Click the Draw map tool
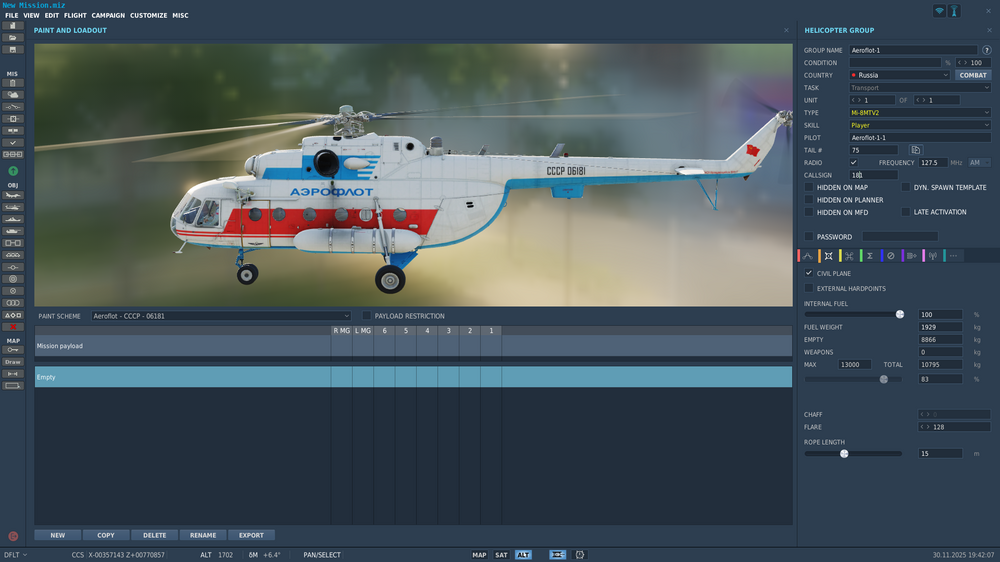This screenshot has height=562, width=1000. tap(12, 362)
